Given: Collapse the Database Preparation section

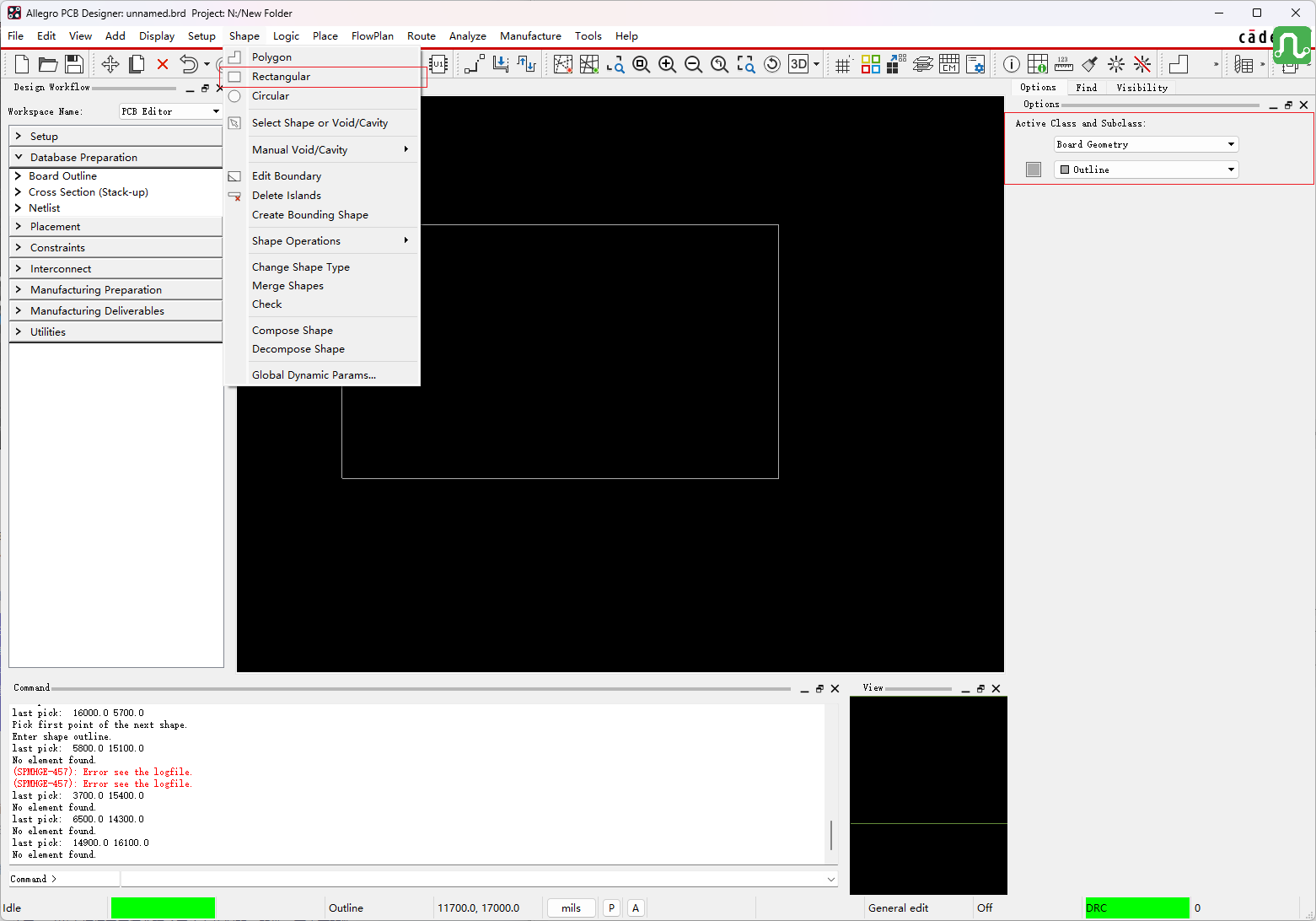Looking at the screenshot, I should point(115,157).
